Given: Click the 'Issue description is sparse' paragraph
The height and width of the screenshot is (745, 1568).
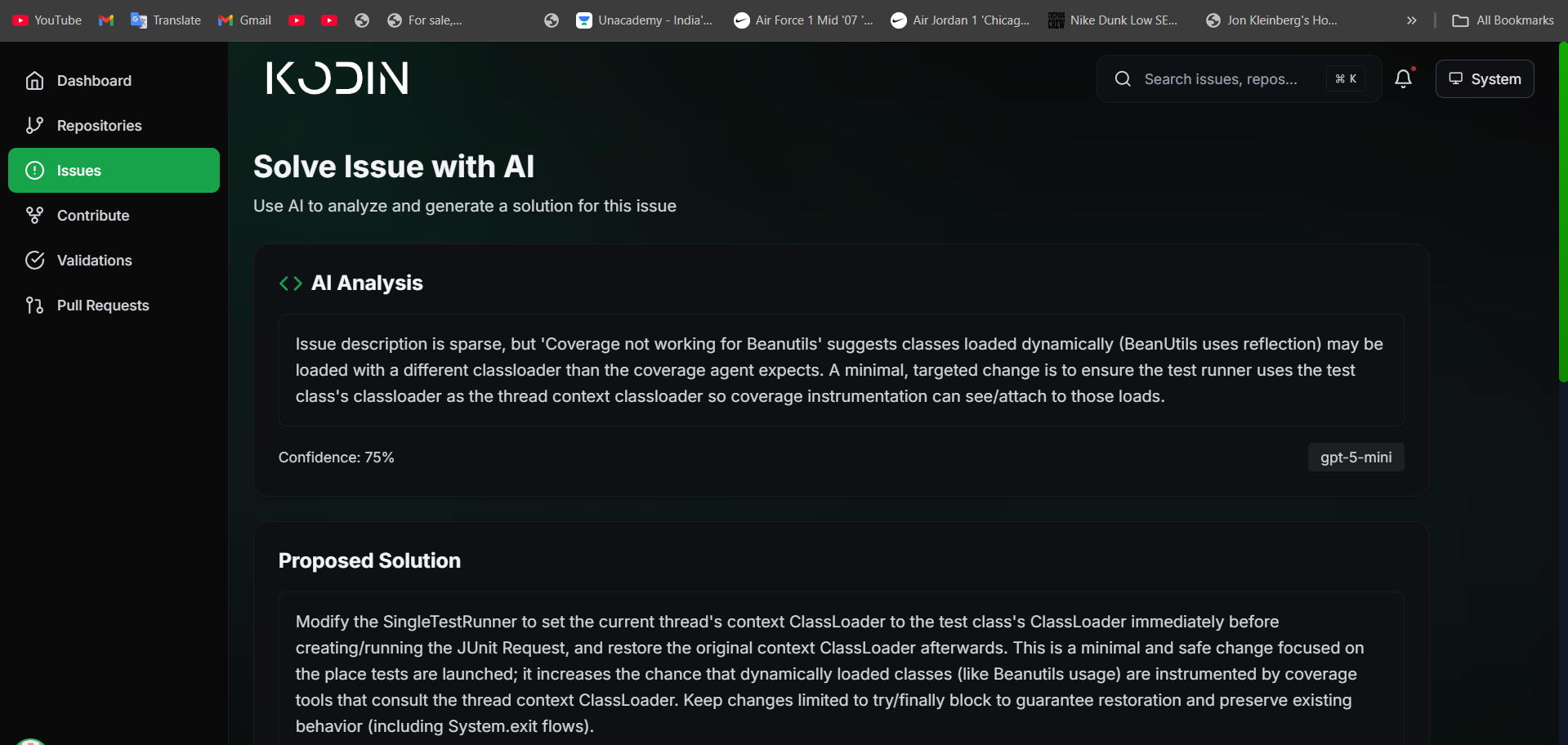Looking at the screenshot, I should pyautogui.click(x=841, y=370).
